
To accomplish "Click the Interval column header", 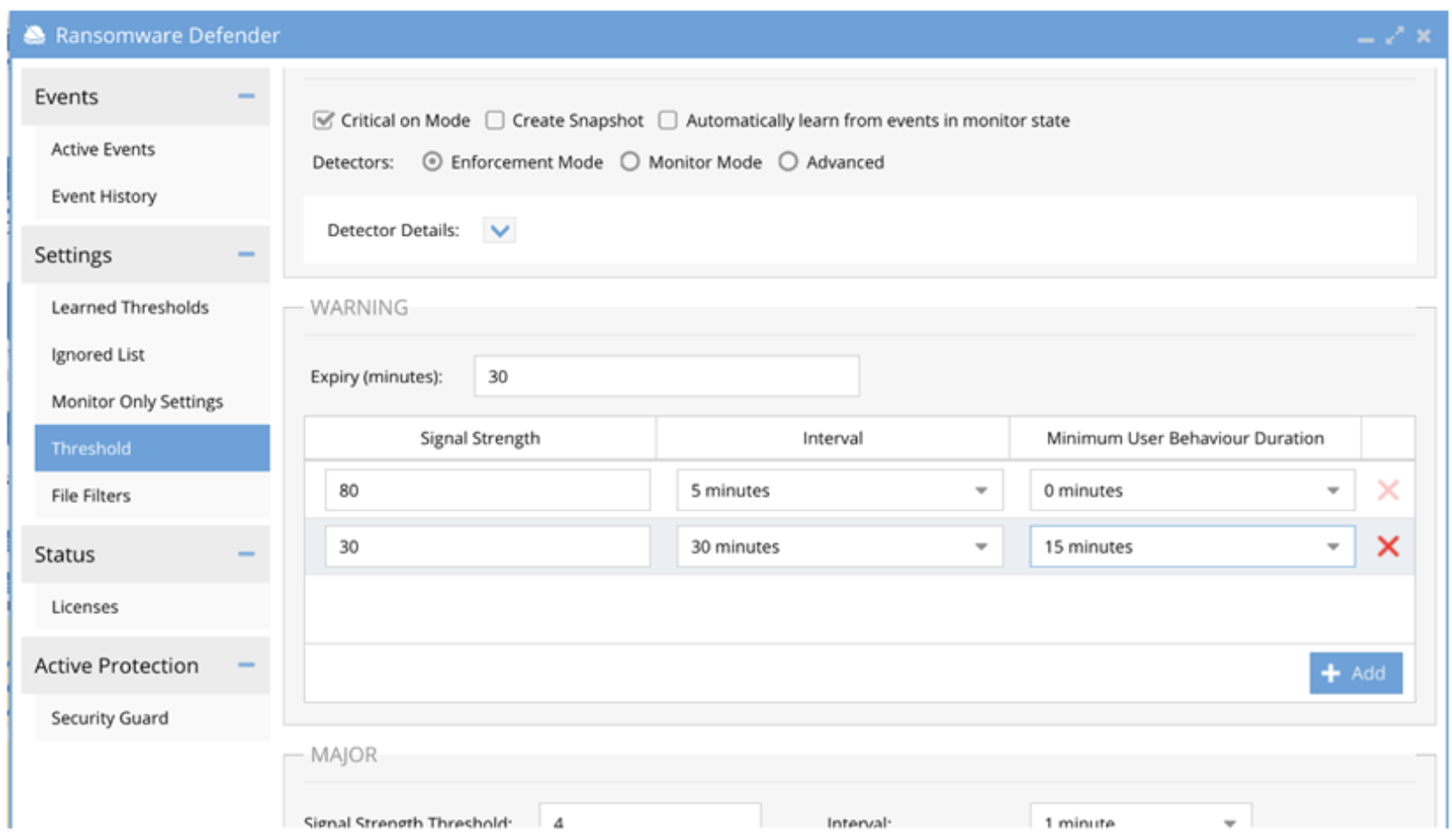I will 833,438.
